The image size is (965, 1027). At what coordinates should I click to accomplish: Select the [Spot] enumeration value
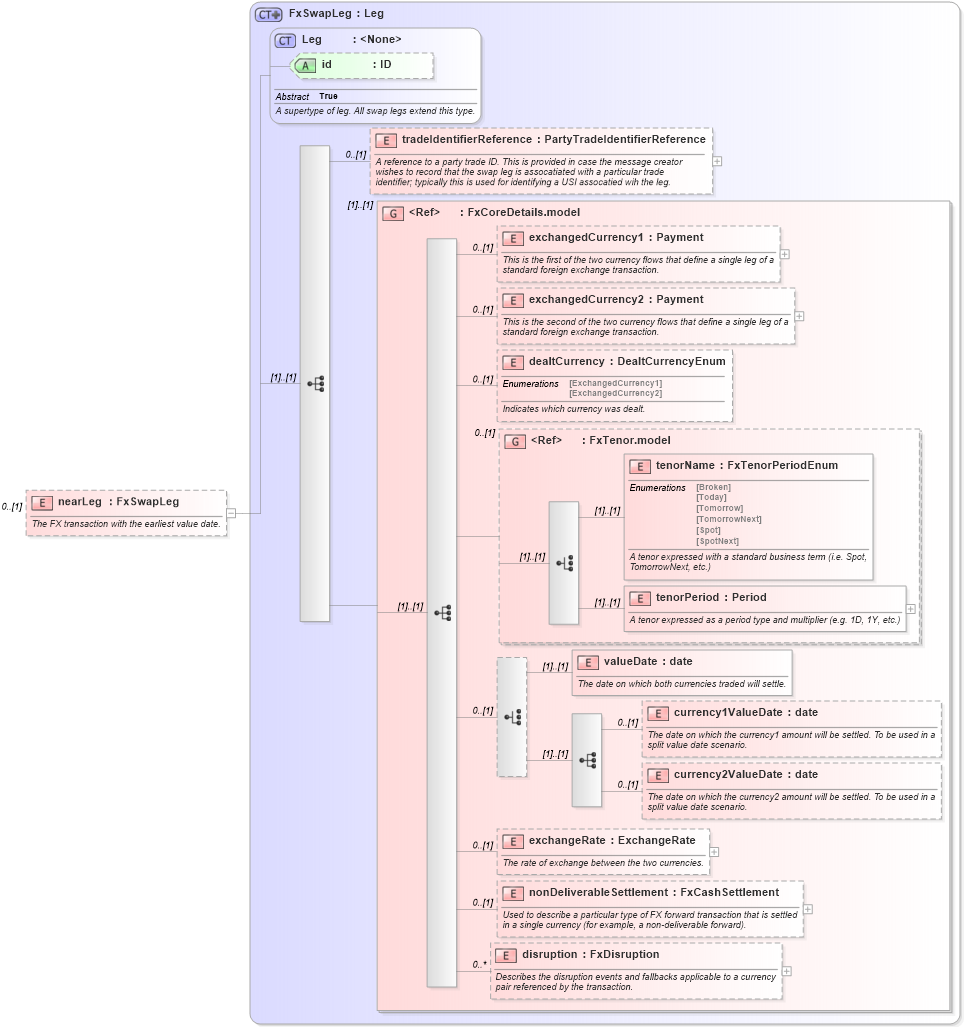(x=708, y=531)
